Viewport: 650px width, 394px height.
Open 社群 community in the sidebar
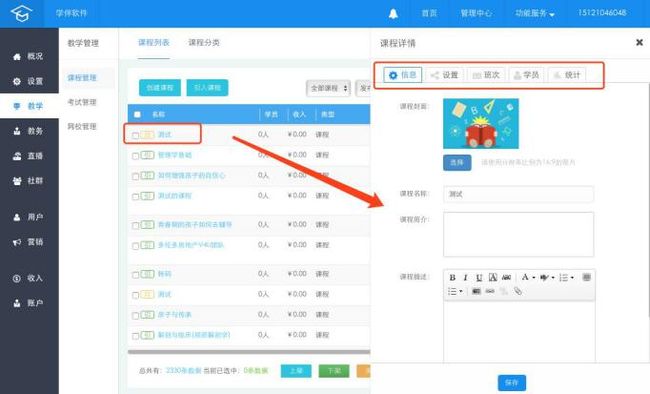[x=28, y=181]
